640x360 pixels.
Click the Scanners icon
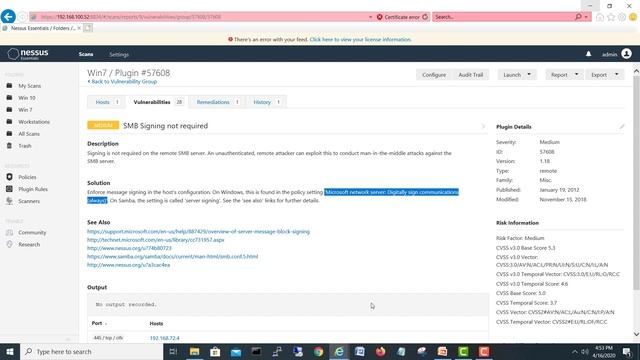(9, 201)
